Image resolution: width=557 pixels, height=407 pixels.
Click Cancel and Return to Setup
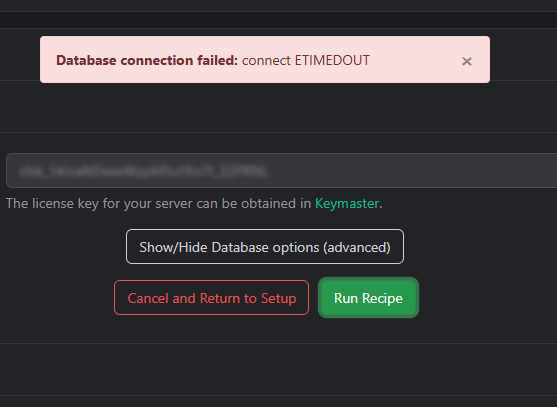(211, 298)
